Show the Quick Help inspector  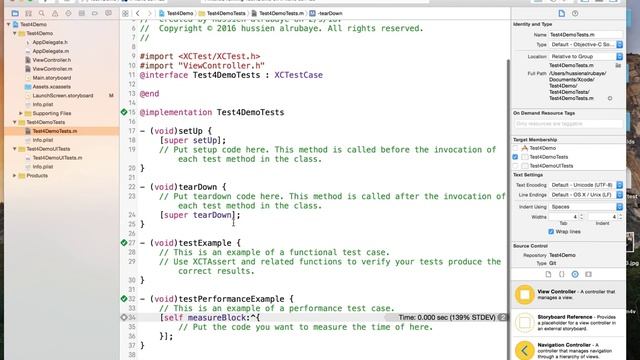click(x=575, y=13)
